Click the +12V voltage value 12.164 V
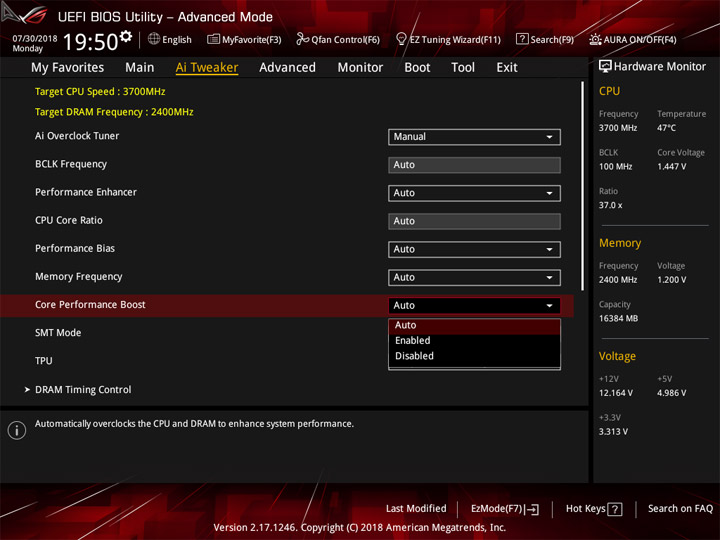Image resolution: width=720 pixels, height=540 pixels. coord(616,393)
